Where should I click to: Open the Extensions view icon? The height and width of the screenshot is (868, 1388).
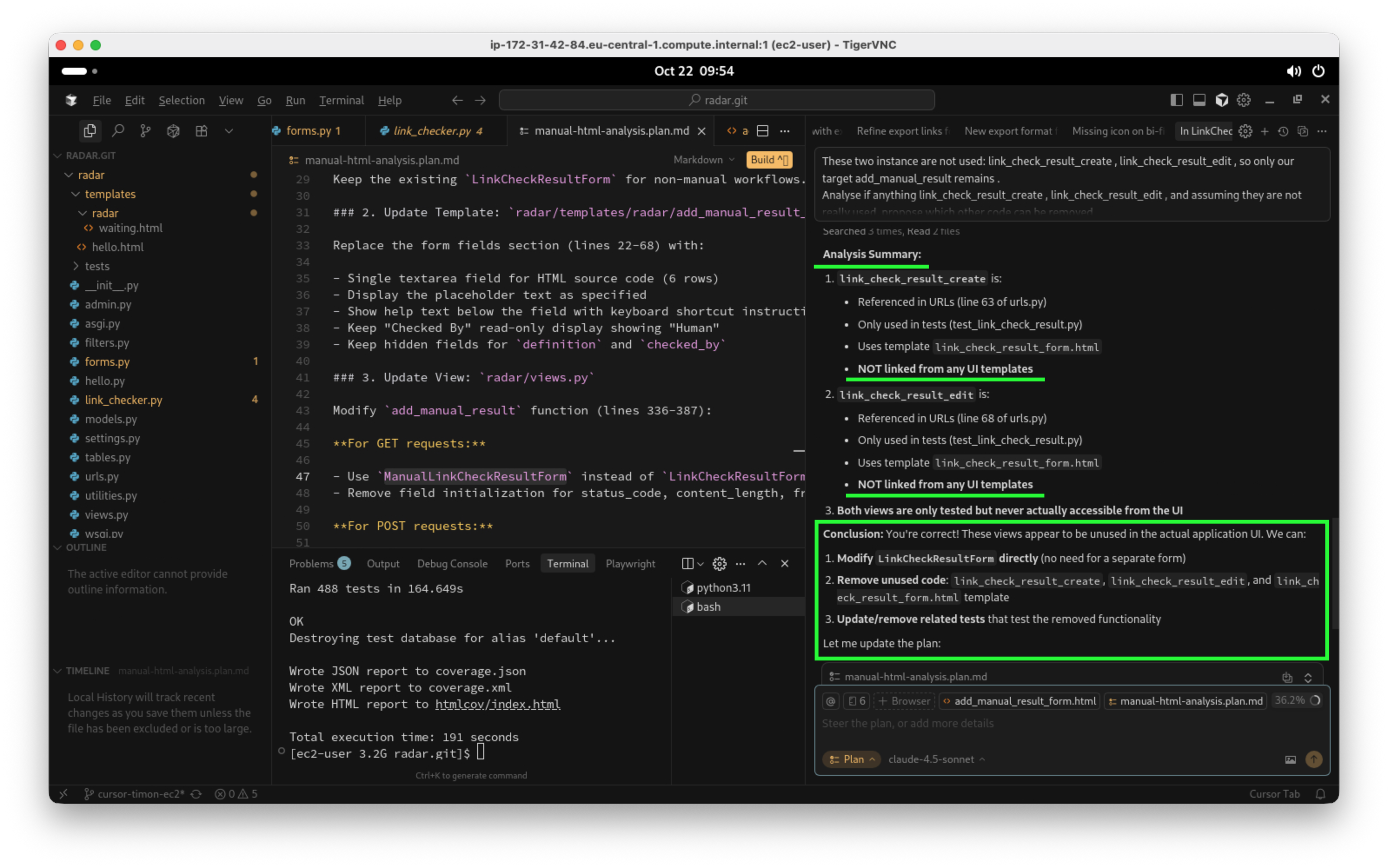(201, 131)
